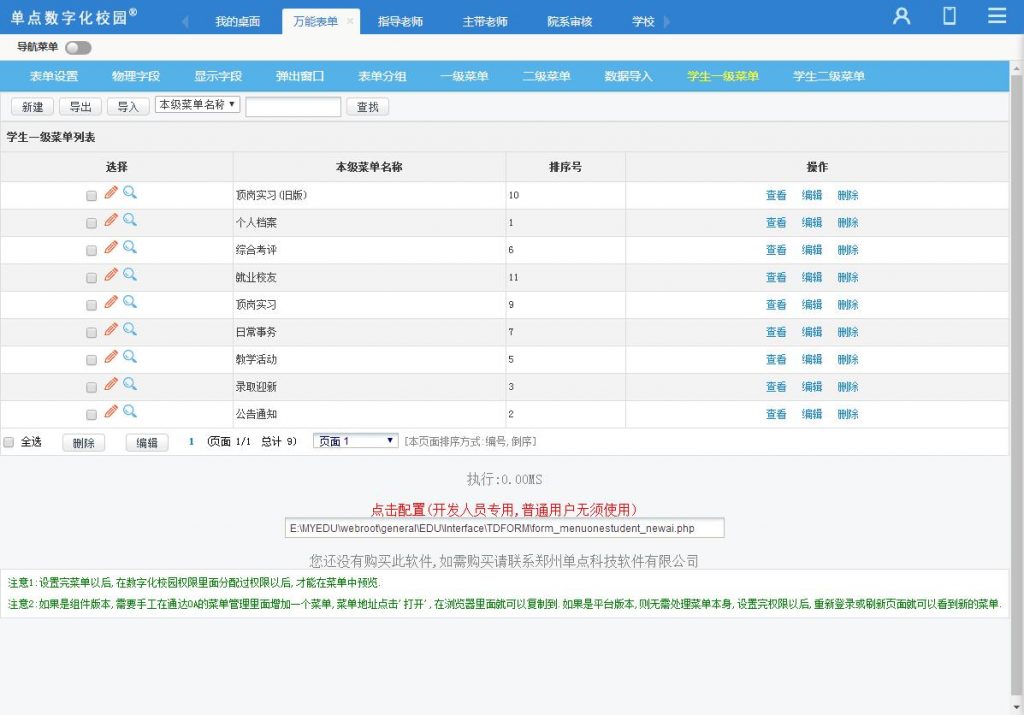Click page number 1 pagination link
The height and width of the screenshot is (715, 1024).
191,442
